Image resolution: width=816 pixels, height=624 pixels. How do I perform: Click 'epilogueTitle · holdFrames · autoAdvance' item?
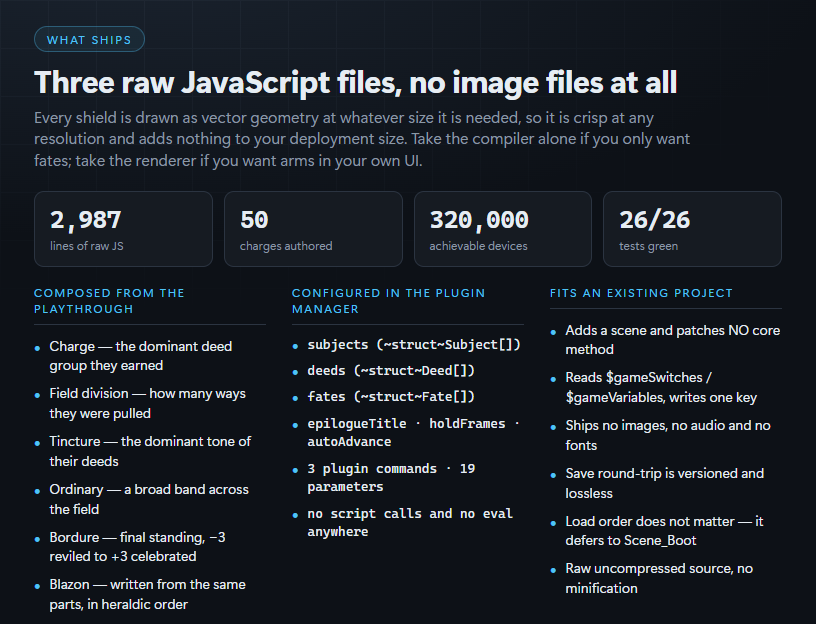[x=414, y=432]
